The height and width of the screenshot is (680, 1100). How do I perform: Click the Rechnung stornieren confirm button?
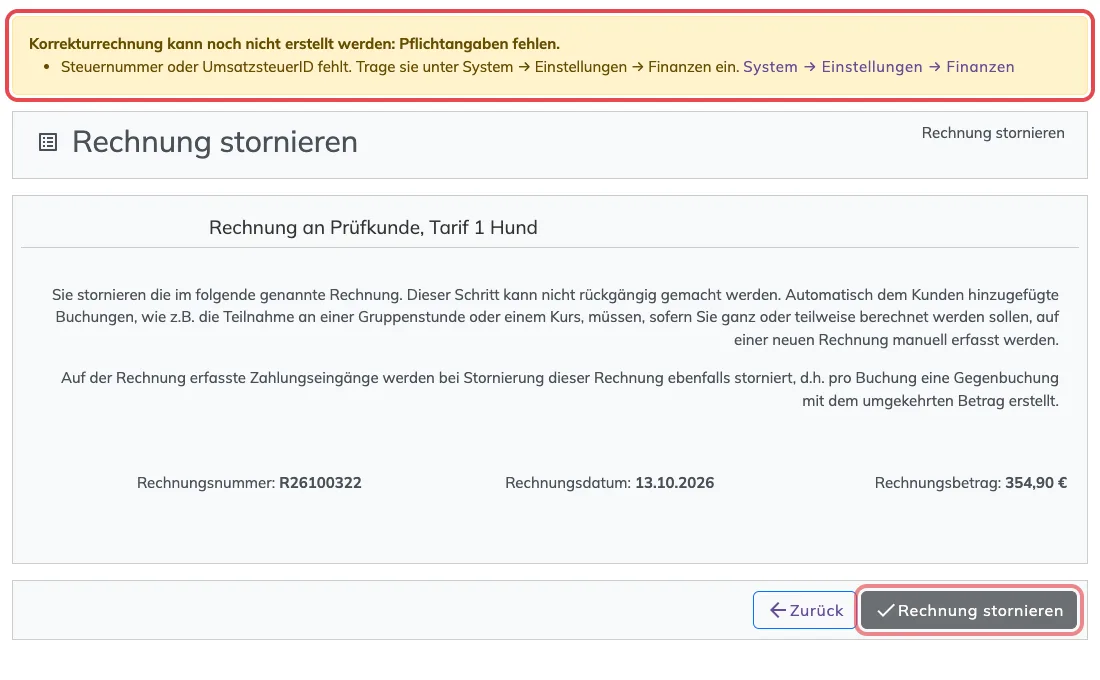pyautogui.click(x=969, y=611)
